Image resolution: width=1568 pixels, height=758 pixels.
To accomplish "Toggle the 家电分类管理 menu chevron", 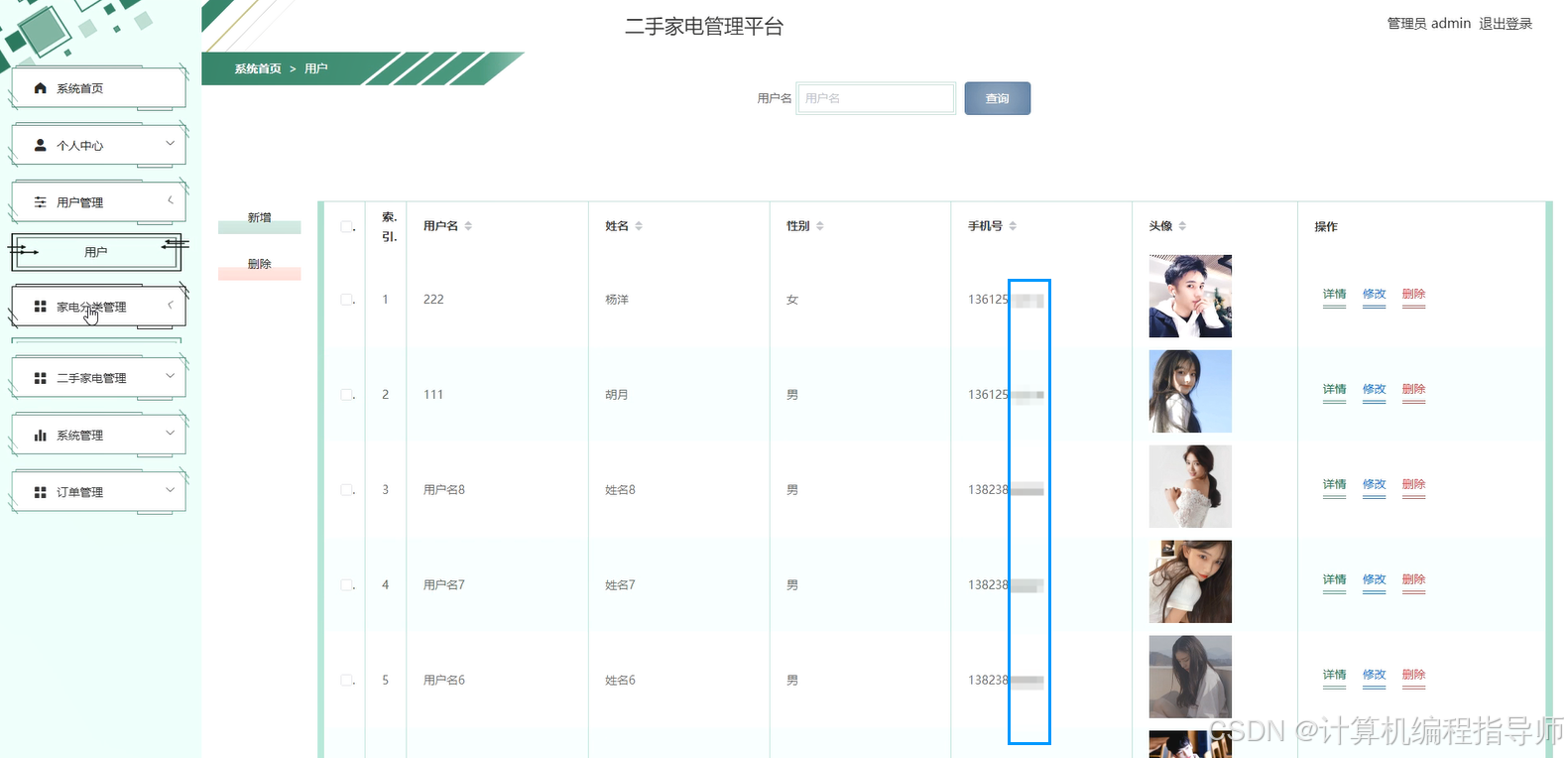I will coord(170,305).
